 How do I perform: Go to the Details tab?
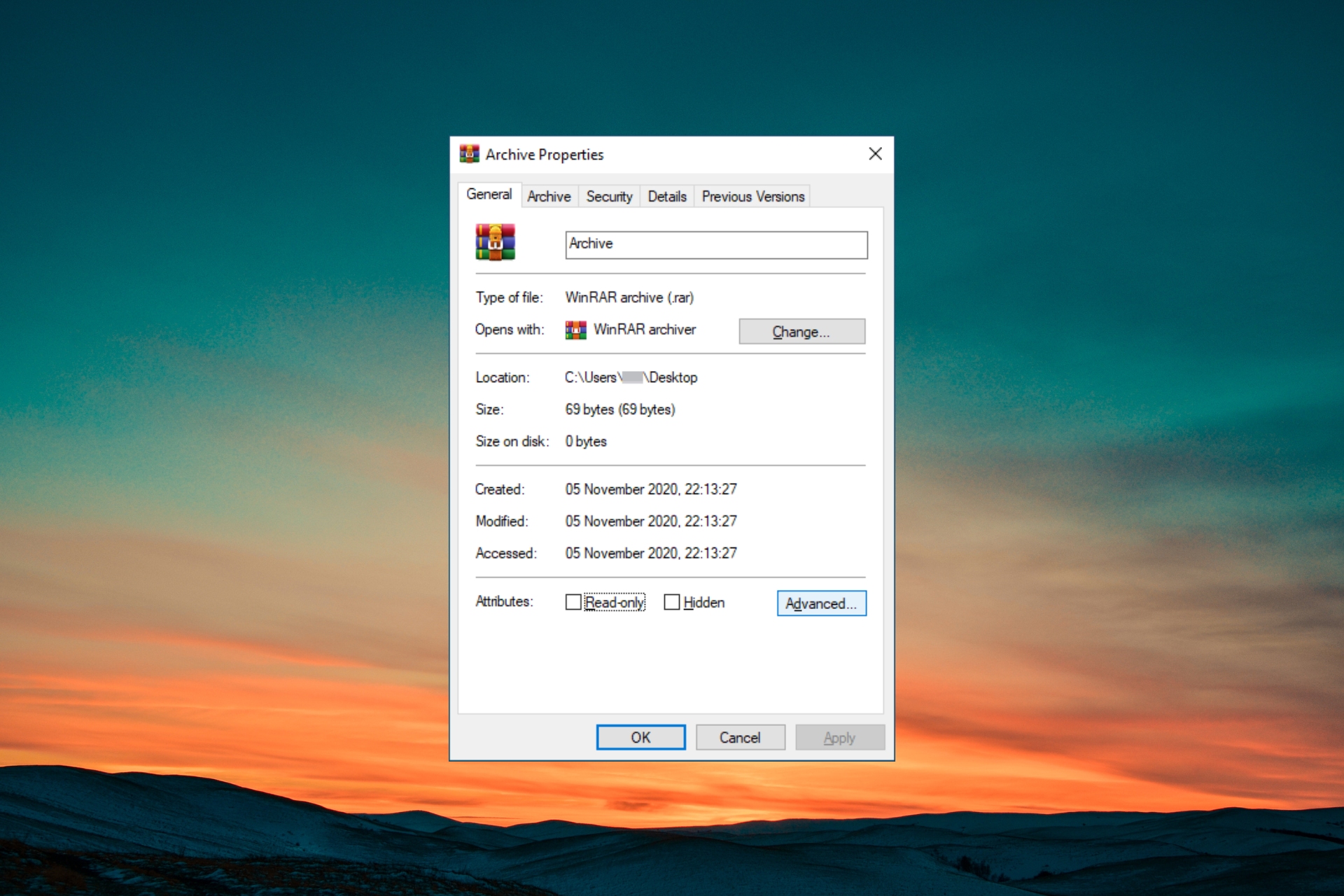click(667, 197)
